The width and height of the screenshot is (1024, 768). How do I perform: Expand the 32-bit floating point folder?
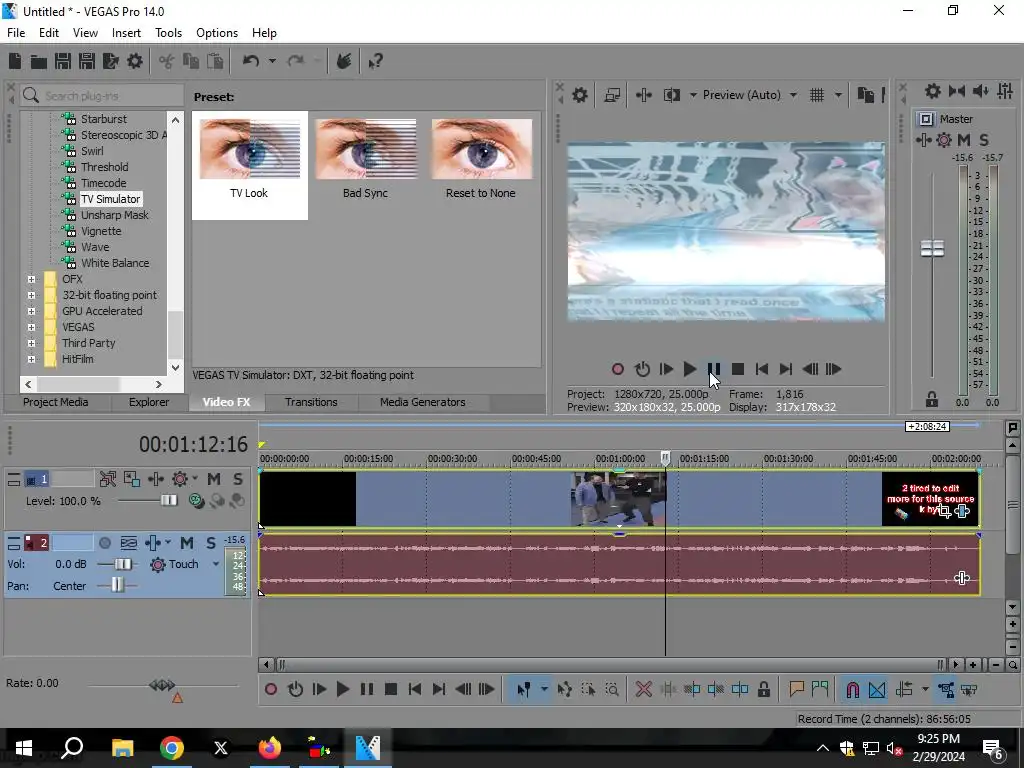(31, 295)
